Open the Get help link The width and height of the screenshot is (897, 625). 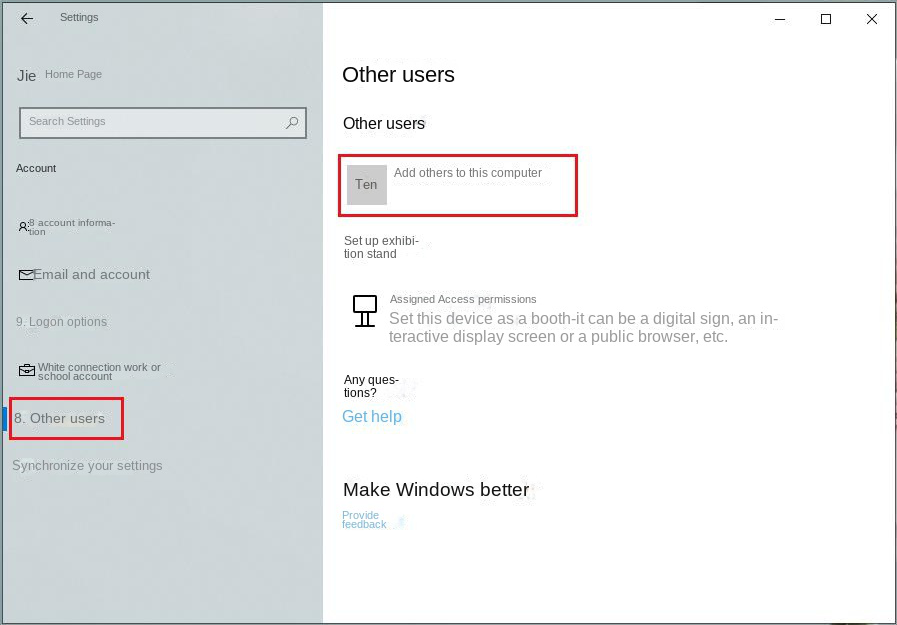372,417
